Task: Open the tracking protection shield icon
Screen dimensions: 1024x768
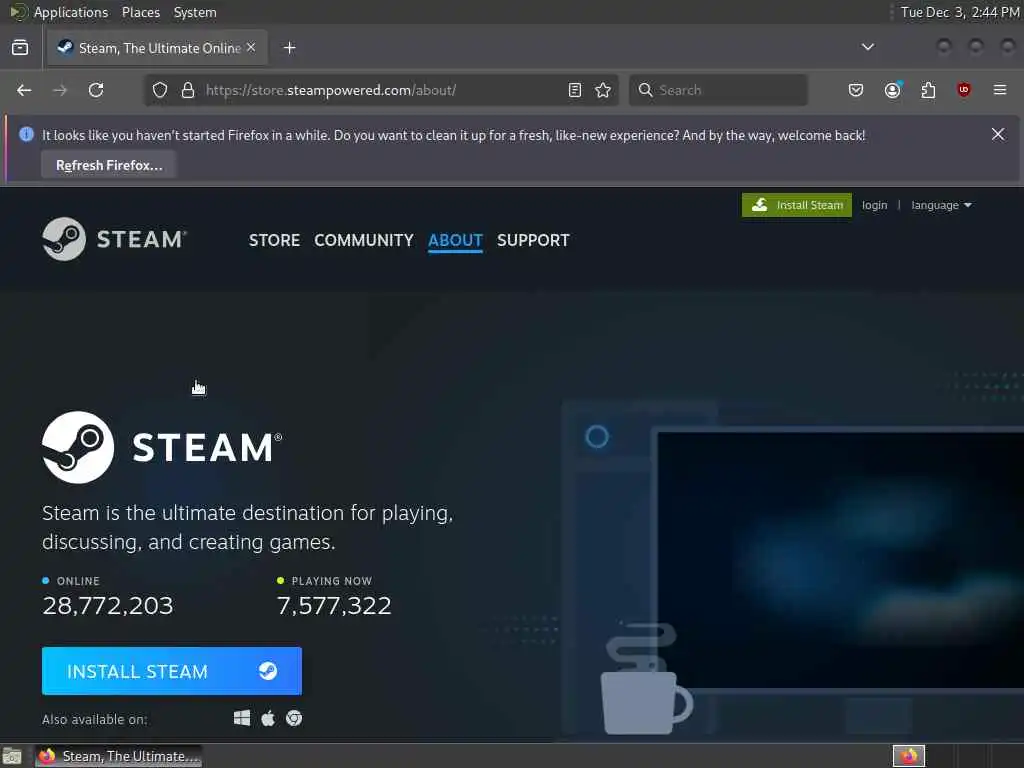Action: click(160, 90)
